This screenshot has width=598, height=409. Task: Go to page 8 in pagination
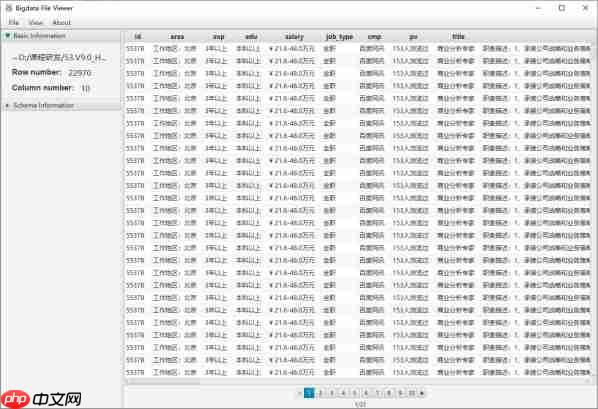click(389, 393)
